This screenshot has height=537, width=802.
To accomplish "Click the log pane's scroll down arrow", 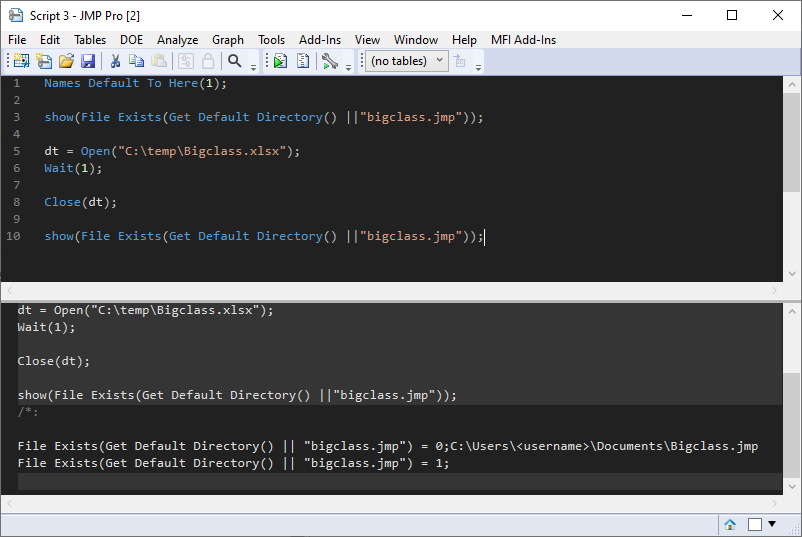I will tap(792, 486).
